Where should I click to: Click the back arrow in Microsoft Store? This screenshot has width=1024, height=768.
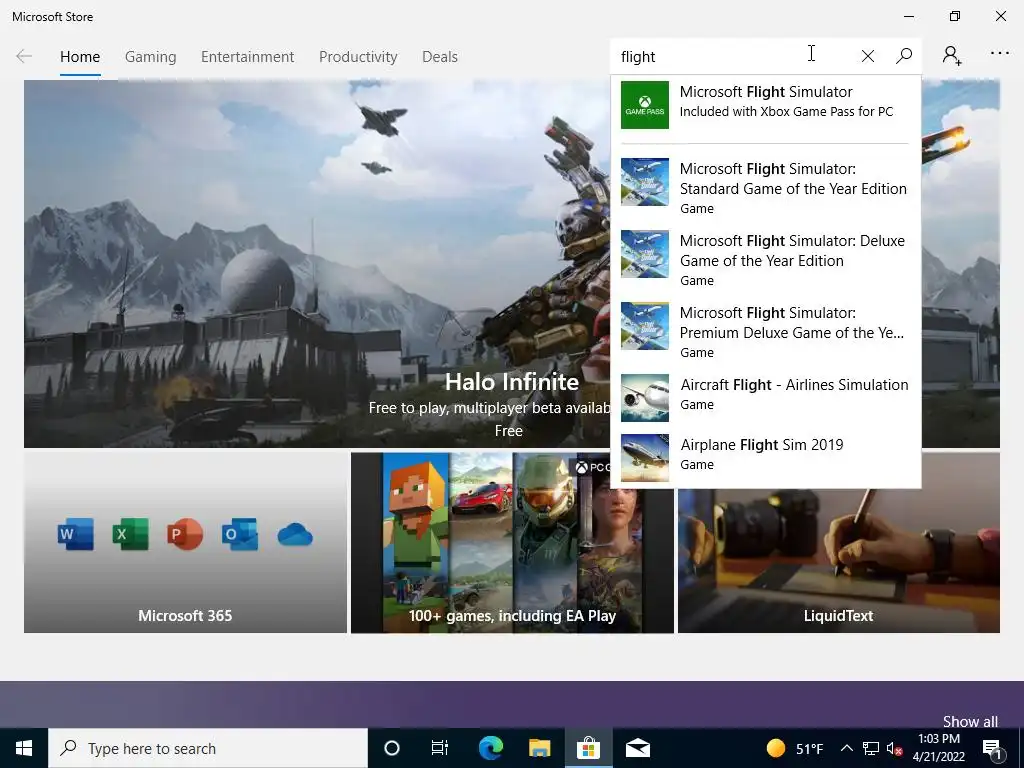[x=24, y=56]
